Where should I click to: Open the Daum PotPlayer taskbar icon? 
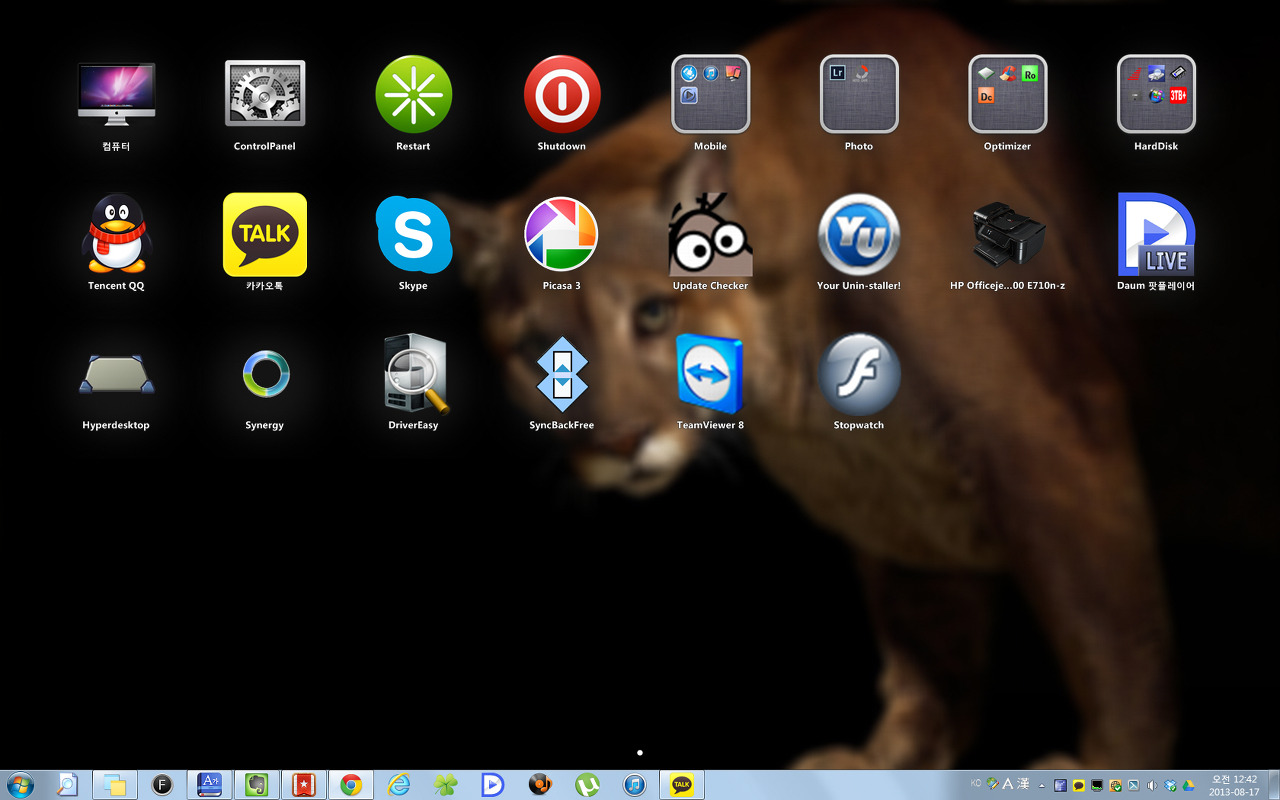tap(492, 785)
